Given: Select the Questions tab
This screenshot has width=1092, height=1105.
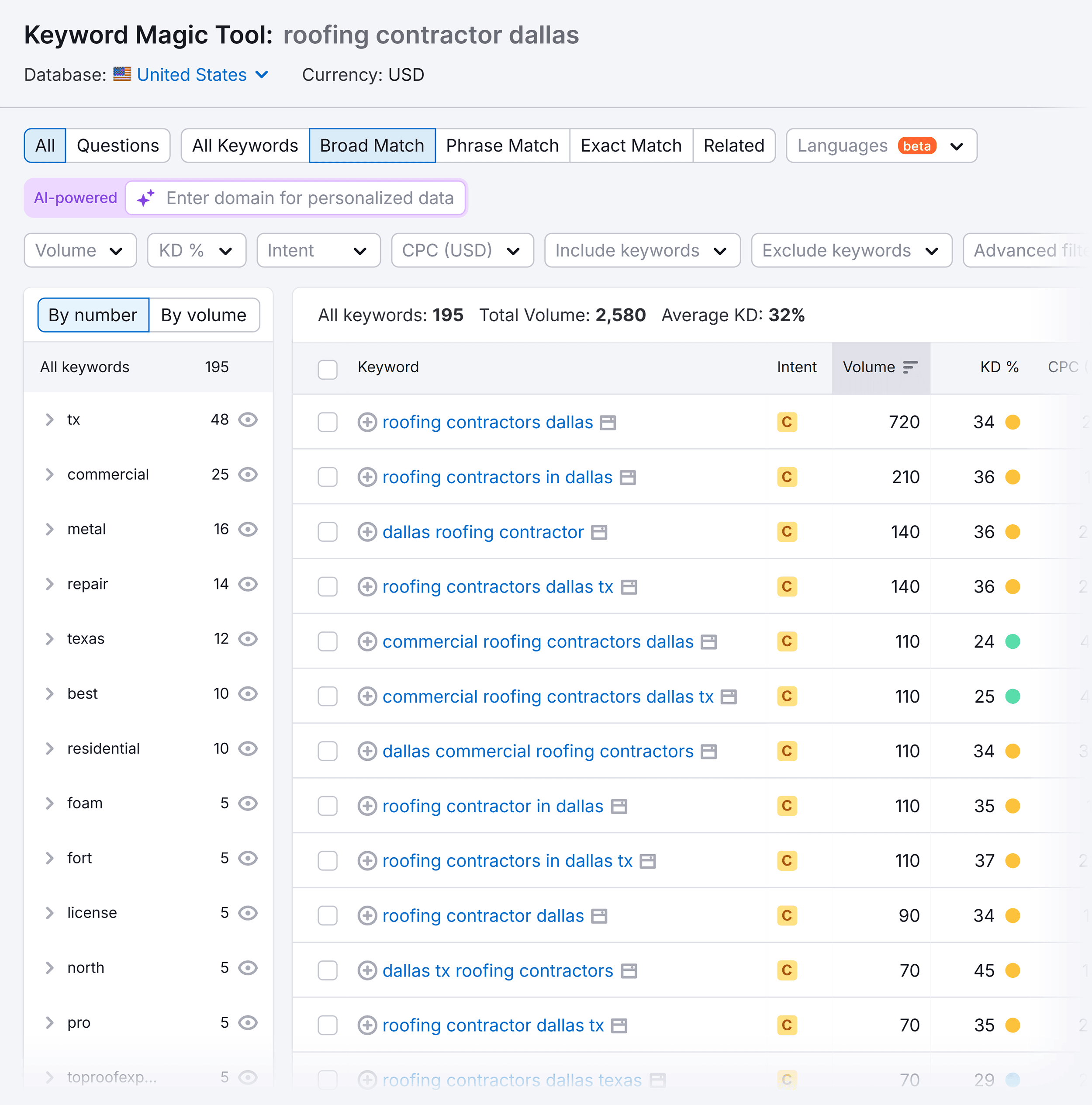Looking at the screenshot, I should [x=116, y=145].
